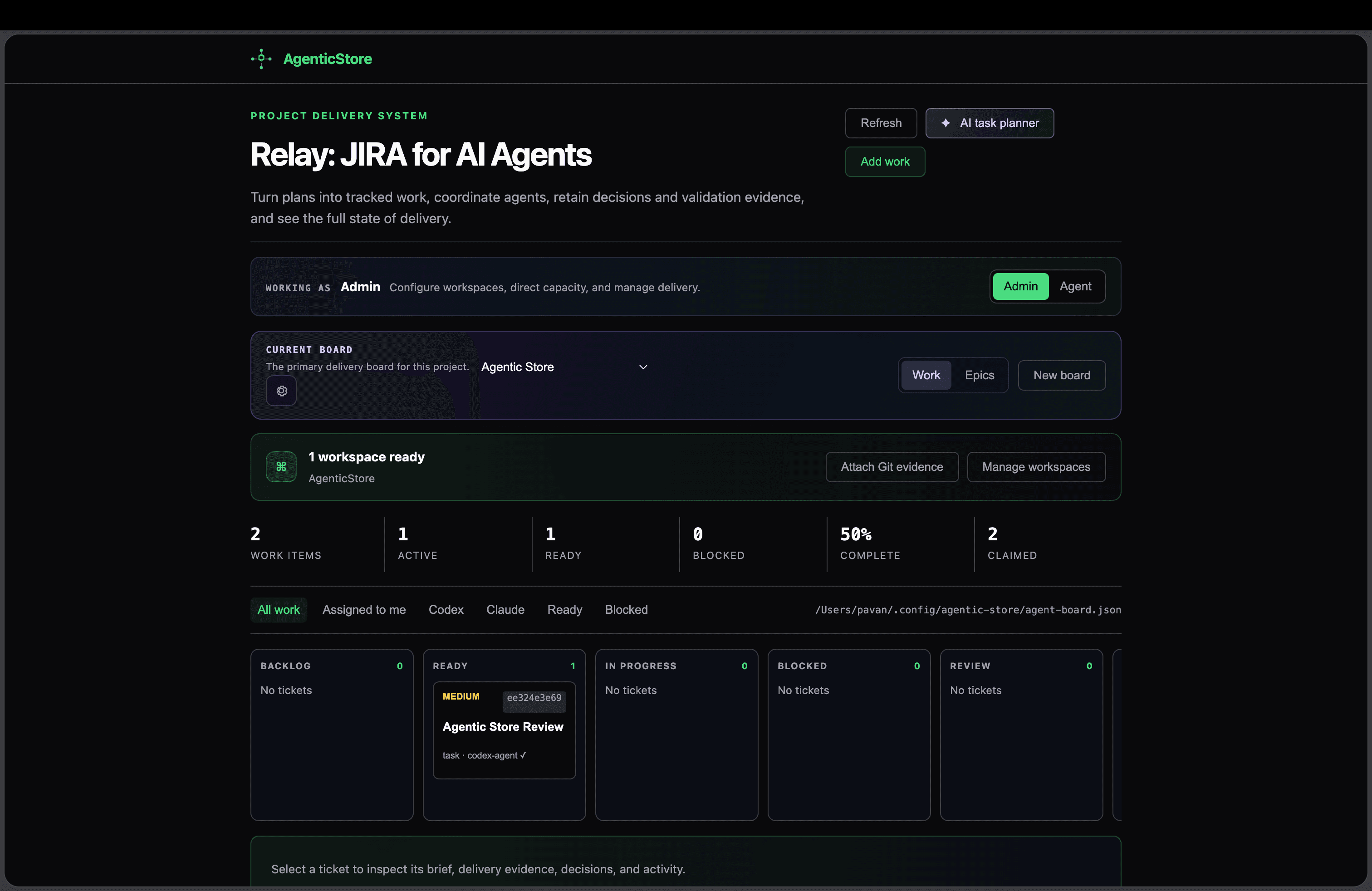Switch role to Admin
Viewport: 1372px width, 891px height.
tap(1020, 286)
